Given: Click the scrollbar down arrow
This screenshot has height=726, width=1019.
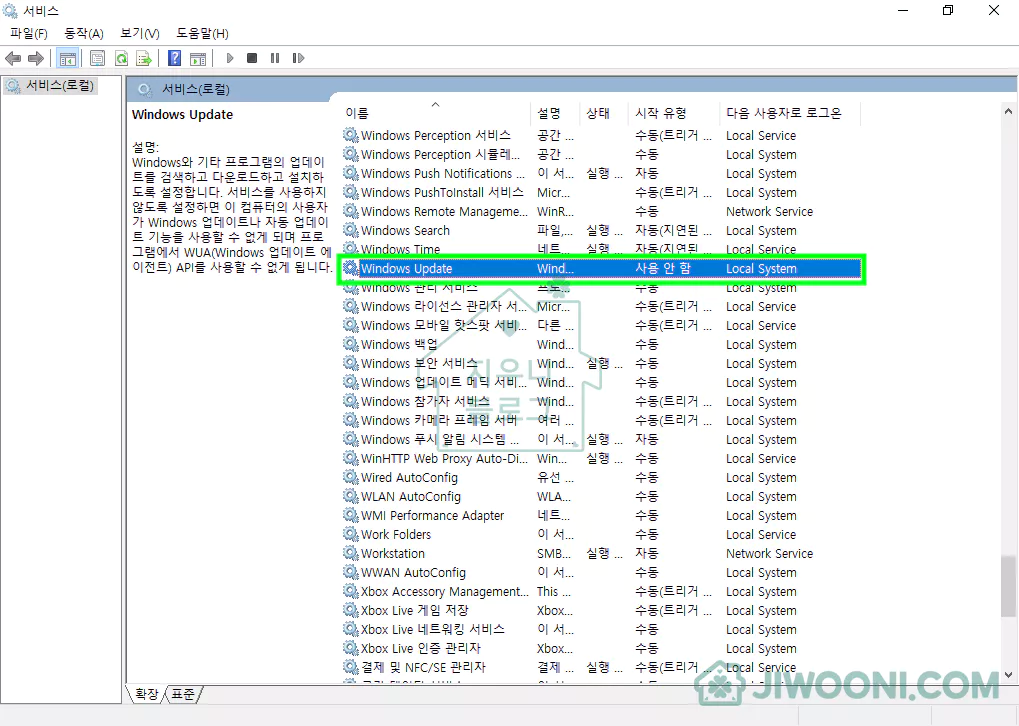Looking at the screenshot, I should 1008,675.
